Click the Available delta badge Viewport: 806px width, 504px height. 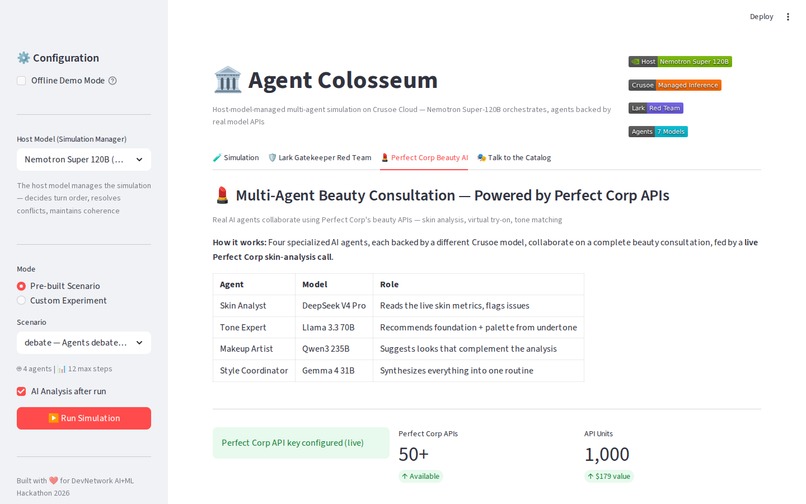click(420, 476)
